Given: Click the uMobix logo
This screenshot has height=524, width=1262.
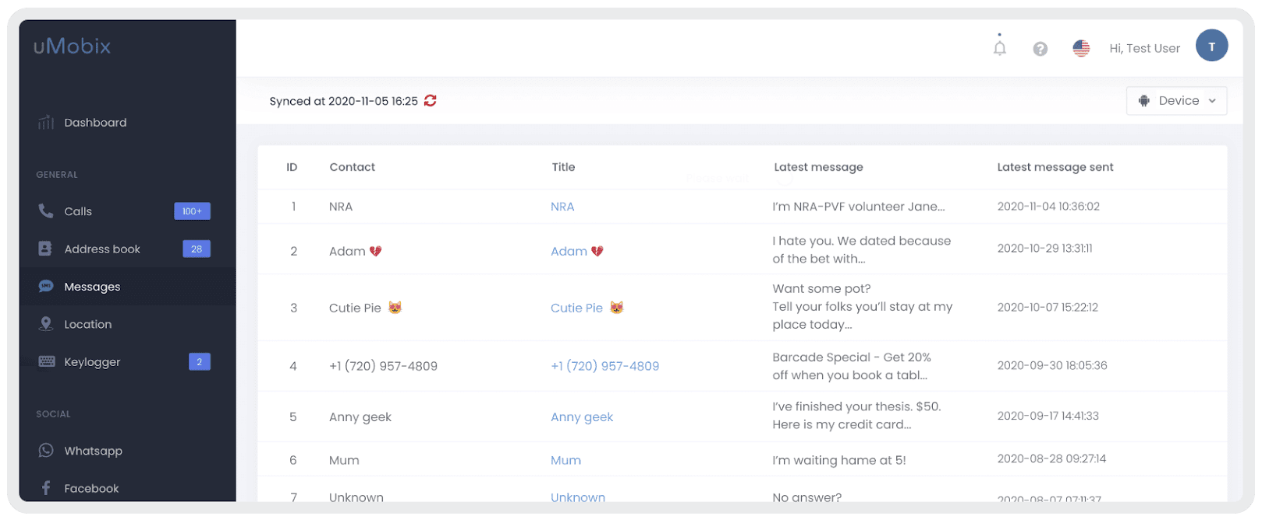Looking at the screenshot, I should pyautogui.click(x=72, y=46).
